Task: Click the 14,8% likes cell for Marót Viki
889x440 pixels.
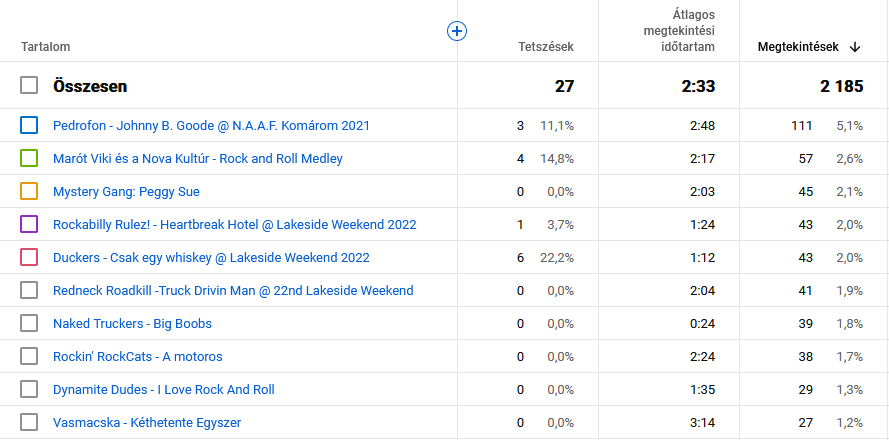Action: click(557, 158)
